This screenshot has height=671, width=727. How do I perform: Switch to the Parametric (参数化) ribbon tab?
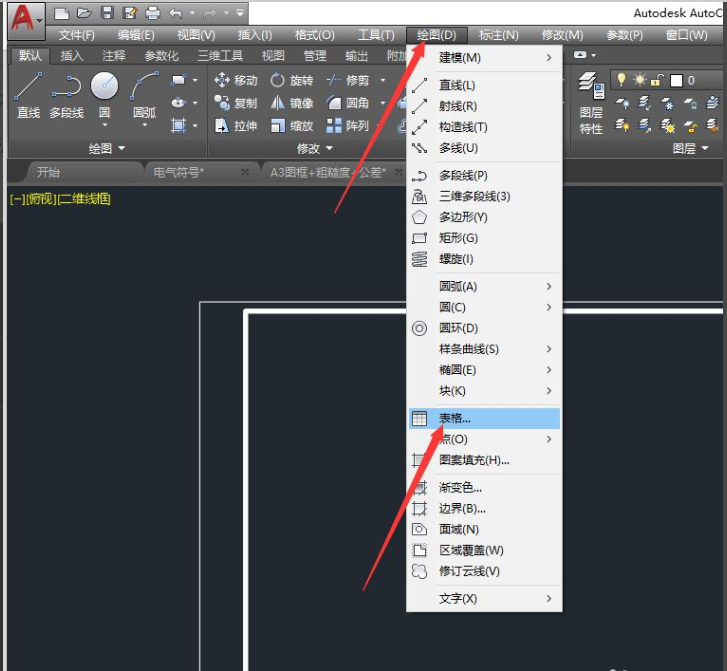click(x=161, y=56)
